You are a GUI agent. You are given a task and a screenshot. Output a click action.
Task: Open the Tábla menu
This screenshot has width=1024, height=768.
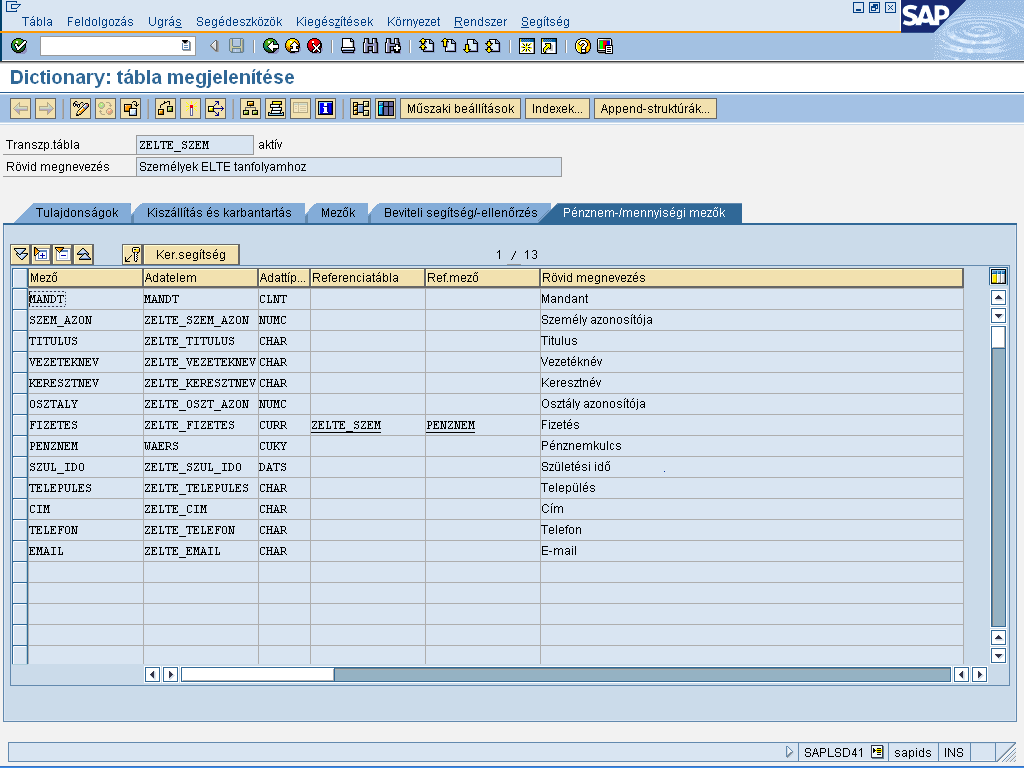(37, 22)
